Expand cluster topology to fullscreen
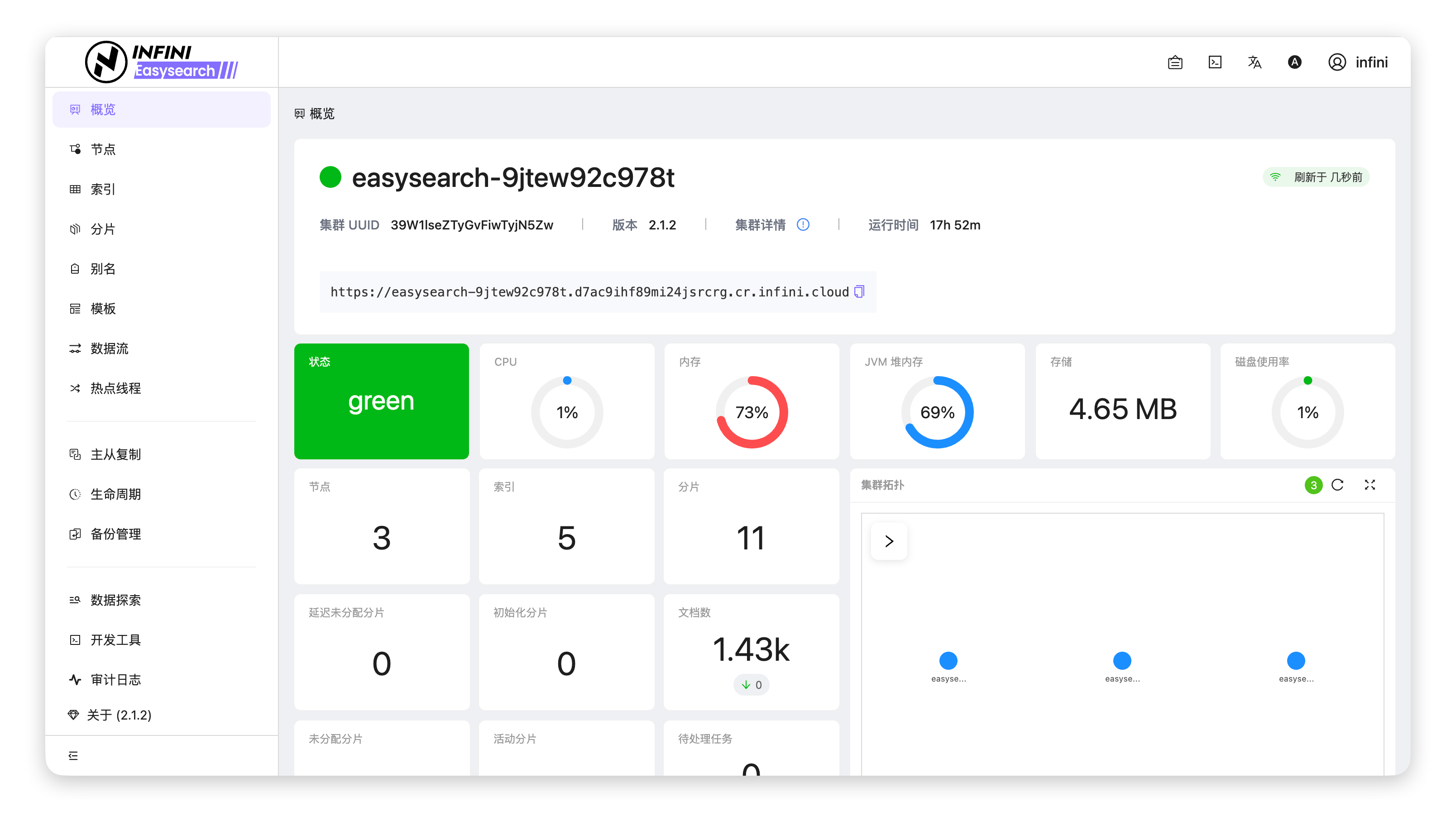This screenshot has height=830, width=1456. click(1370, 485)
